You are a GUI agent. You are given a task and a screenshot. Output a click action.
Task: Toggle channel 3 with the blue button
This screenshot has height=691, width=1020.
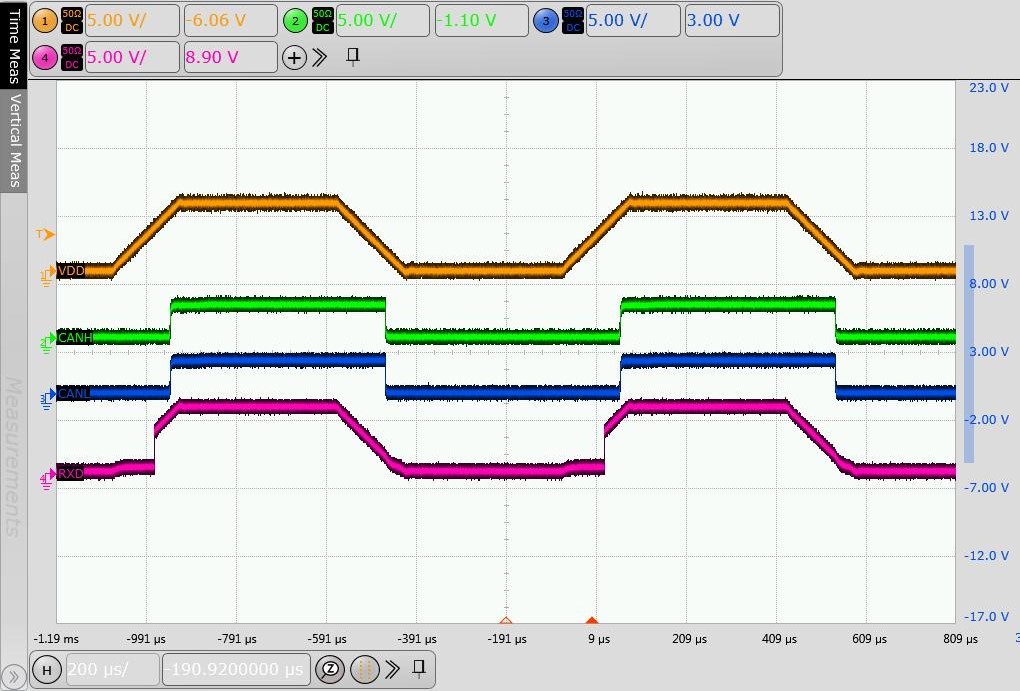[546, 20]
